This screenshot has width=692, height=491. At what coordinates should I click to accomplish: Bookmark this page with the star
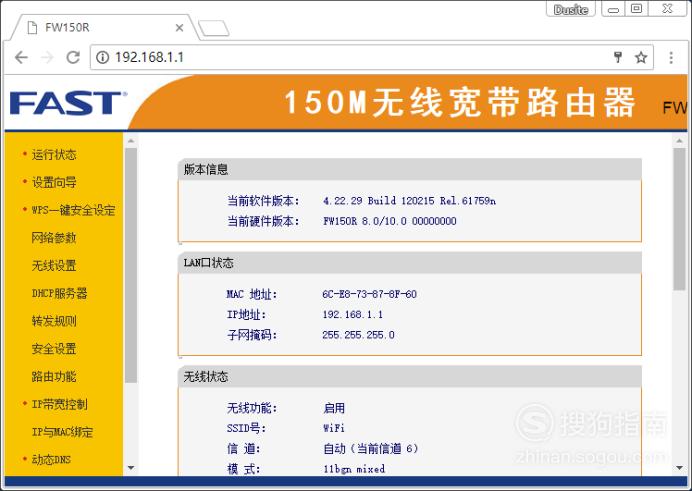click(641, 57)
